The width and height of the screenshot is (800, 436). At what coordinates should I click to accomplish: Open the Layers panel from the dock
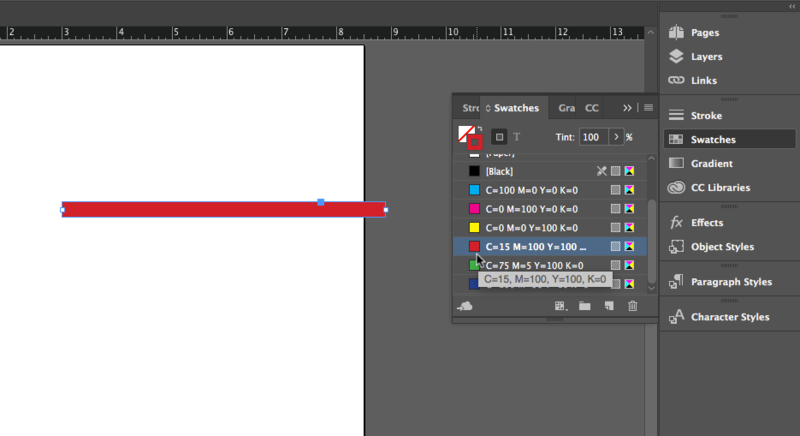click(x=705, y=57)
